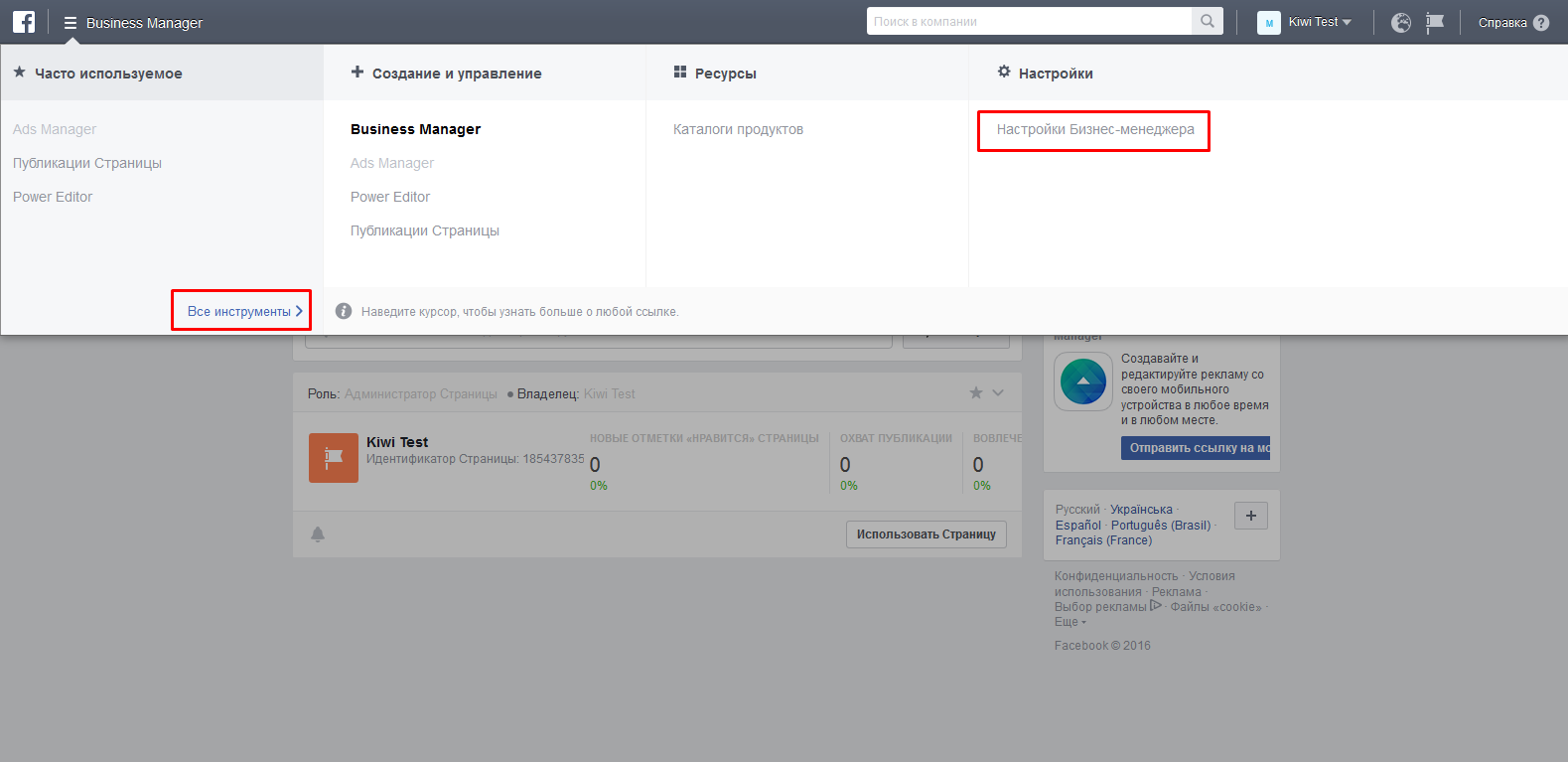Screen dimensions: 1568x762
Task: Open Публикации Страницы in frequently used
Action: pyautogui.click(x=87, y=163)
